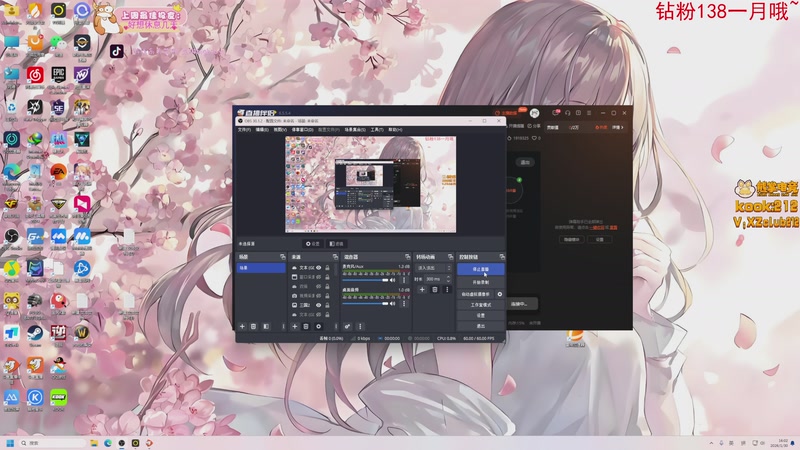800x450 pixels.
Task: Open Scene Collection menu in OBS
Action: coord(355,130)
